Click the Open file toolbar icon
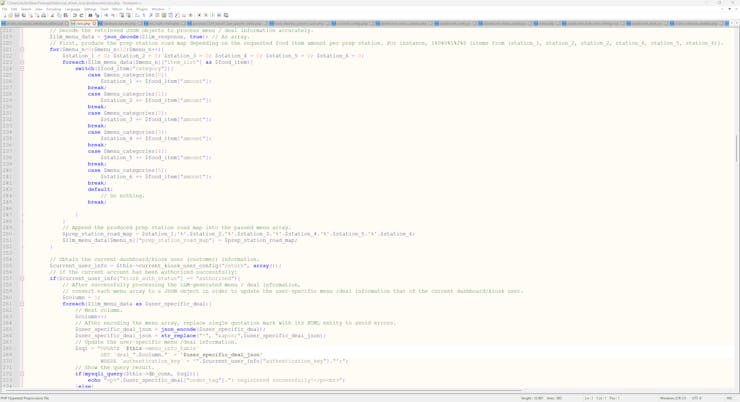This screenshot has width=740, height=402. [x=11, y=15]
